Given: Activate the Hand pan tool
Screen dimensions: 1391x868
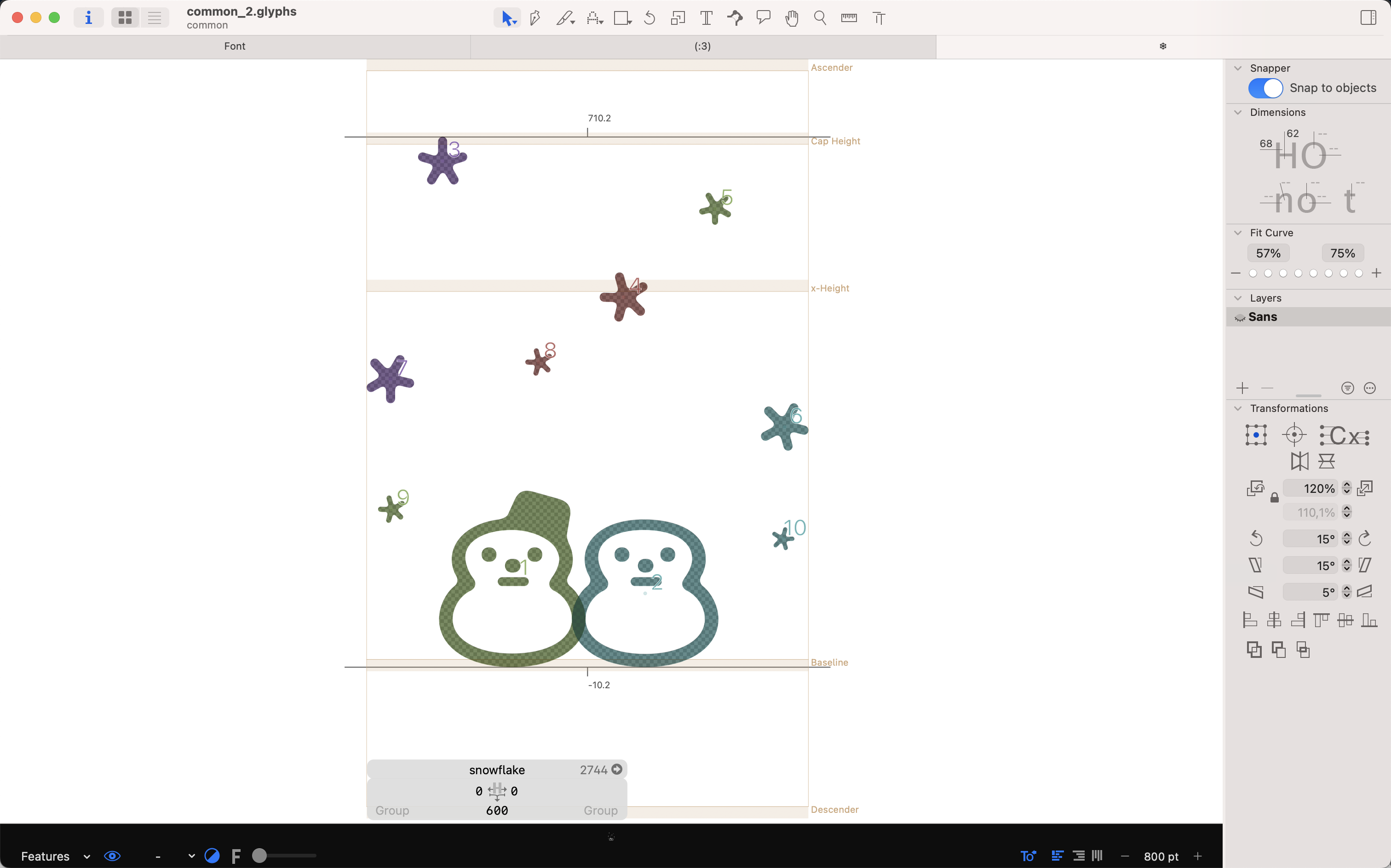Looking at the screenshot, I should (x=792, y=18).
